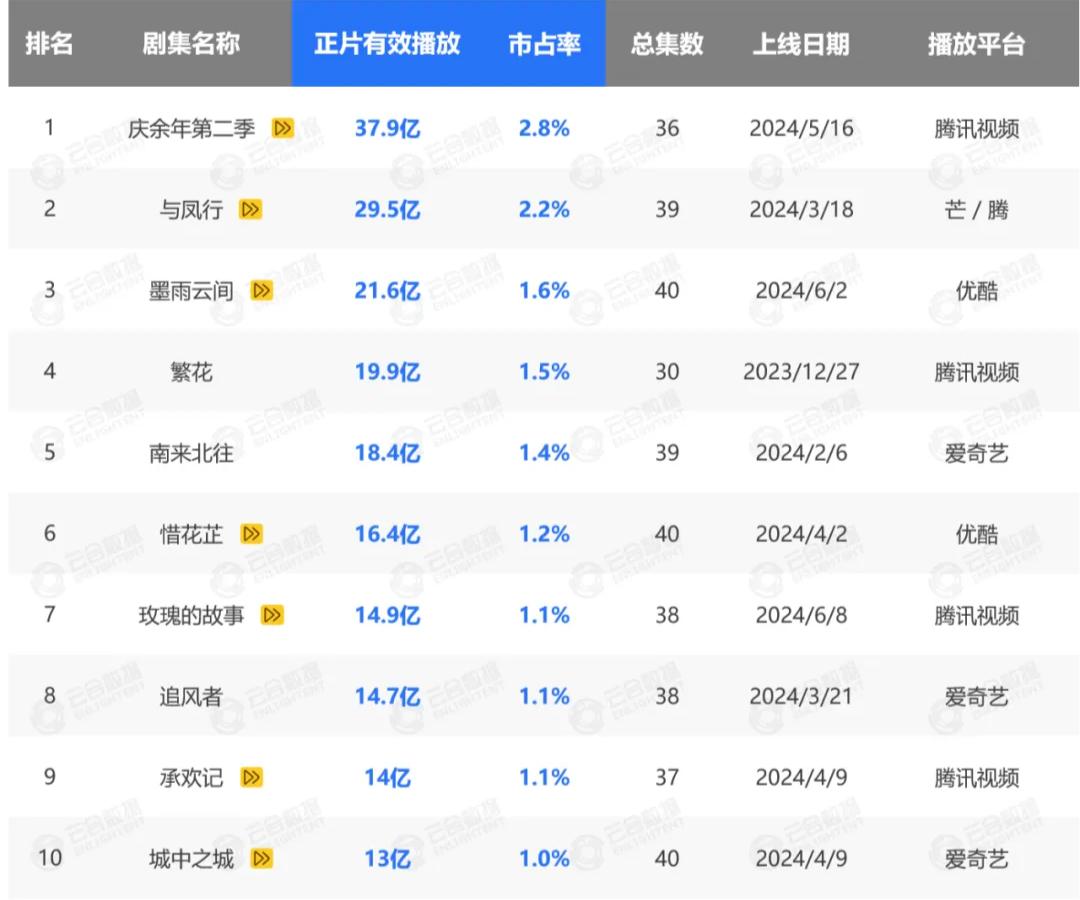1080x900 pixels.
Task: Click the 2024/3/21 release date
Action: coord(801,697)
